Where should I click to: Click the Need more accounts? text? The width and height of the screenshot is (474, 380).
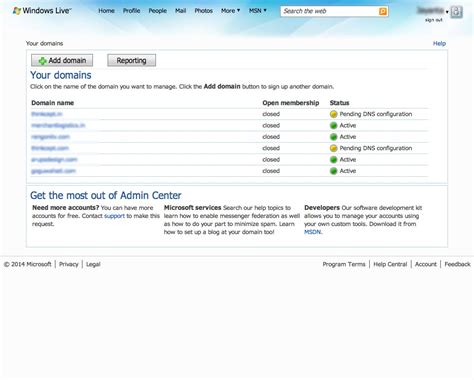(x=66, y=208)
